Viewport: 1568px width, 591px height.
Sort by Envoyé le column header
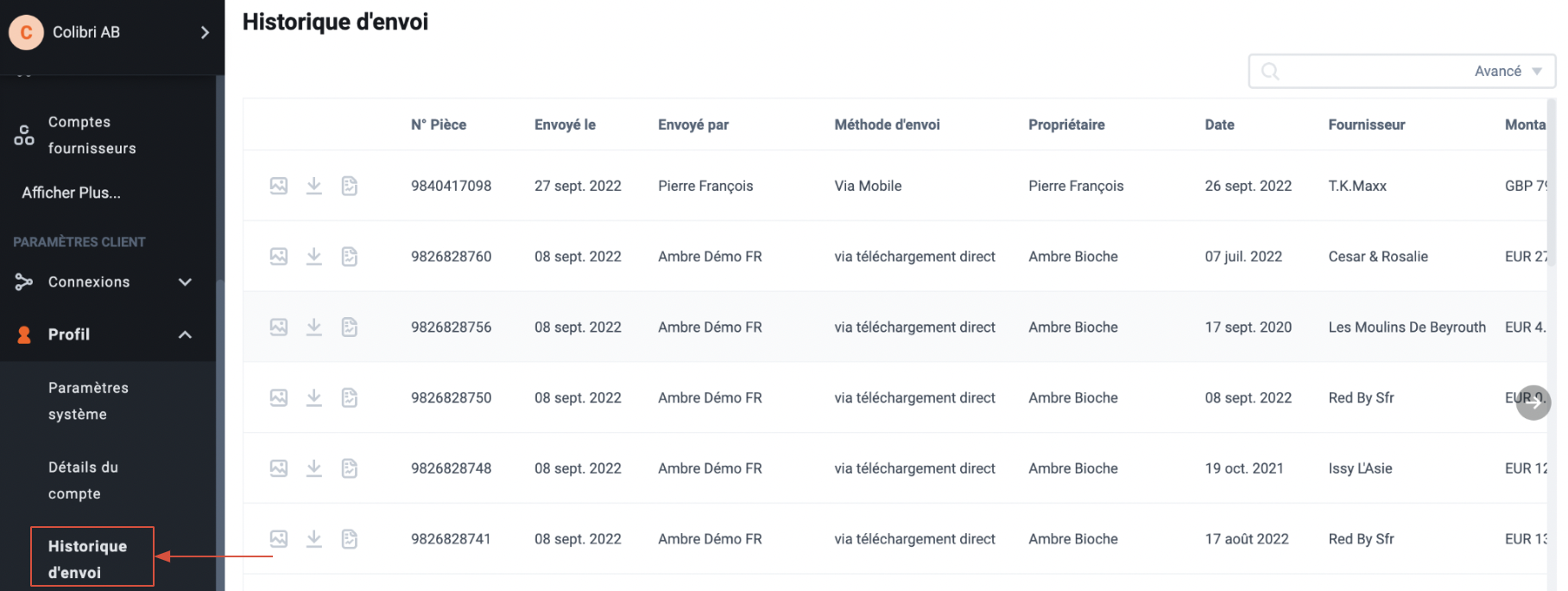(x=565, y=124)
